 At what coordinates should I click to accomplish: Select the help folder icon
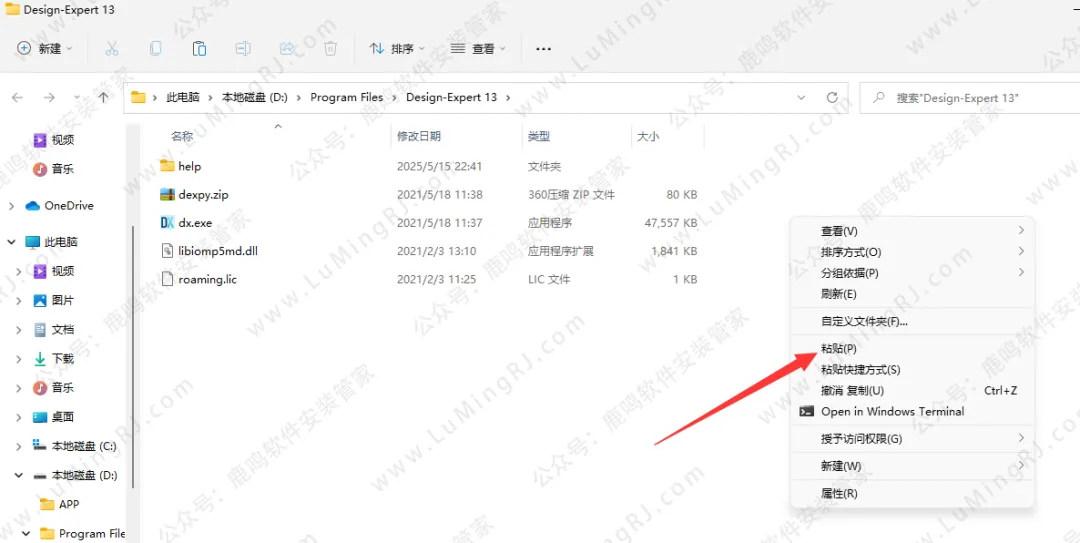(x=167, y=166)
